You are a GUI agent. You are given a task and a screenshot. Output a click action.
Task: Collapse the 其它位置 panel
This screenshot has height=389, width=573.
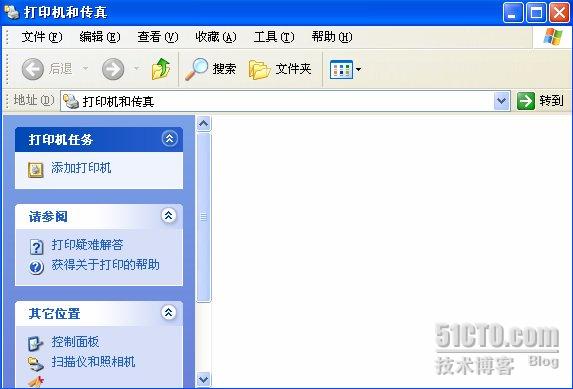tap(168, 312)
